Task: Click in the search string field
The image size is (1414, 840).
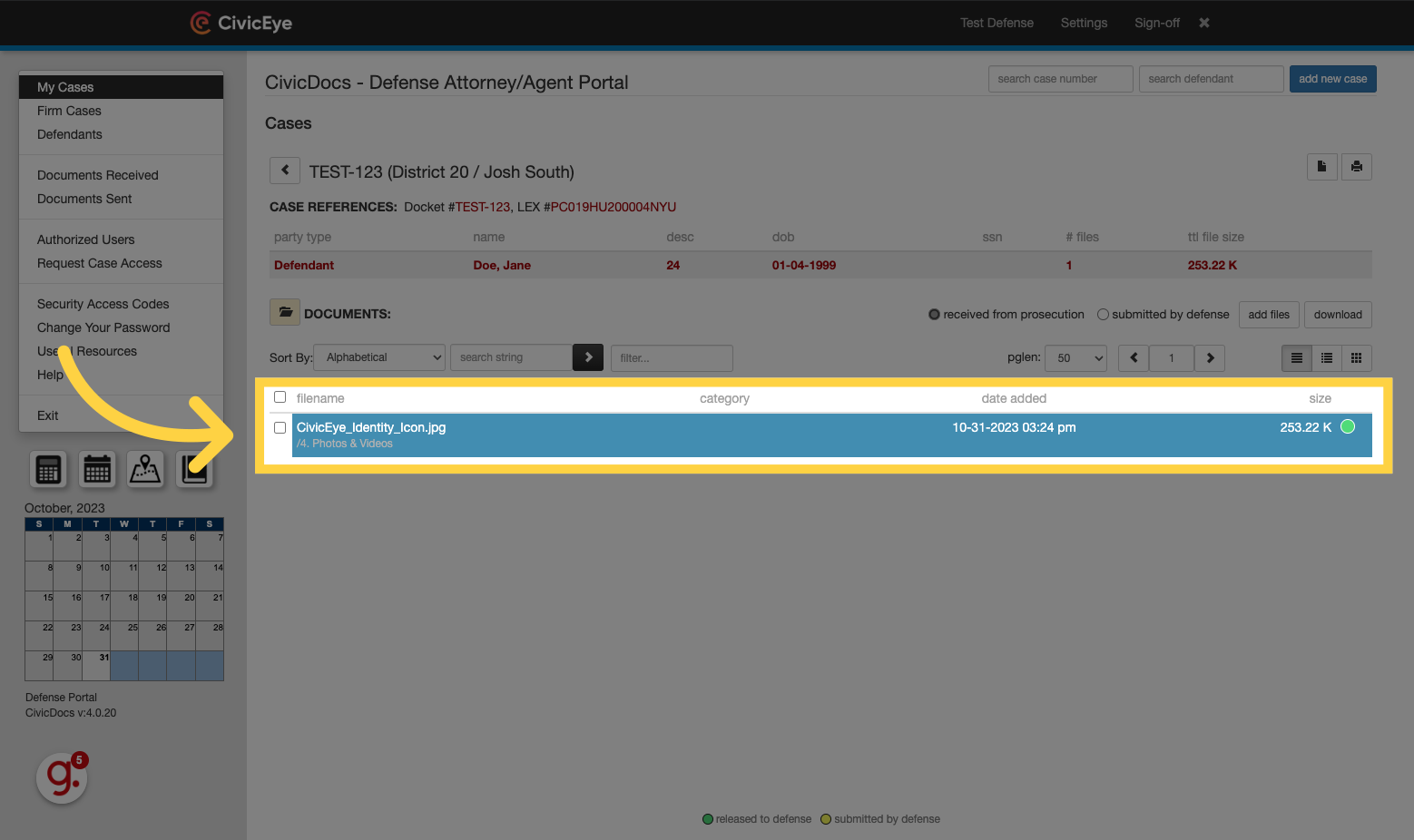Action: pos(511,357)
